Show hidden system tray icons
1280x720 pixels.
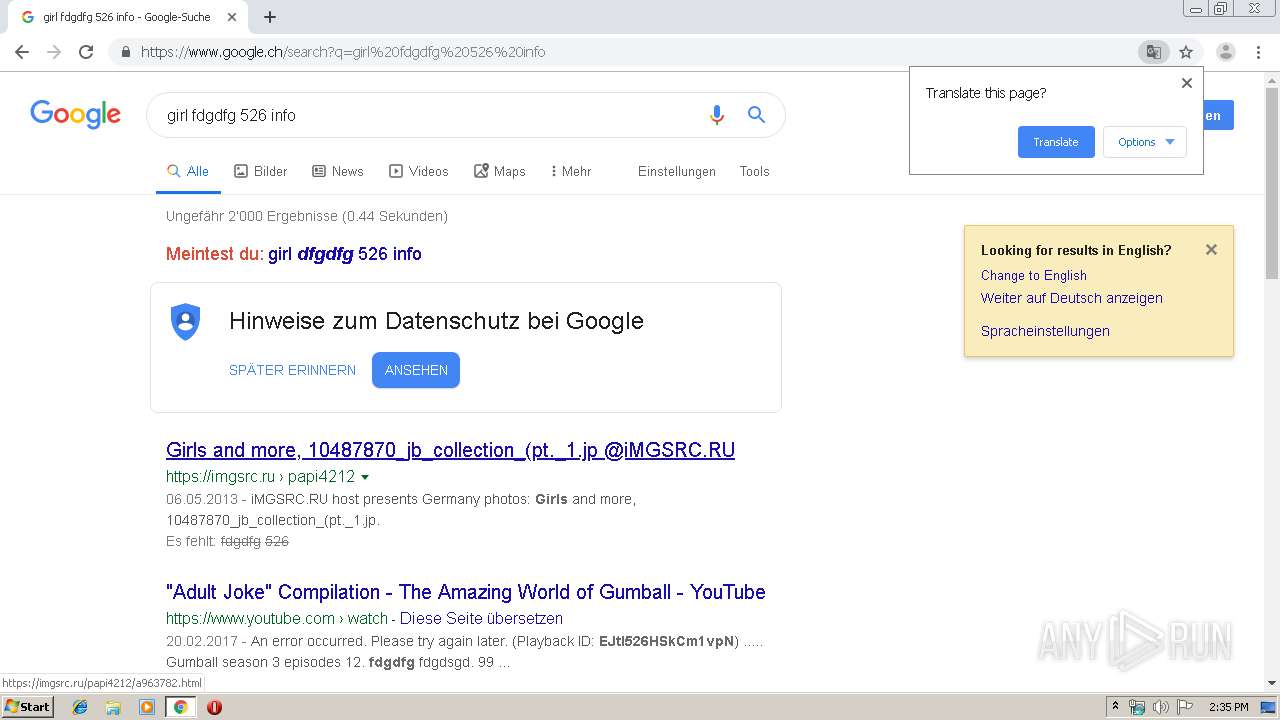pyautogui.click(x=1116, y=707)
